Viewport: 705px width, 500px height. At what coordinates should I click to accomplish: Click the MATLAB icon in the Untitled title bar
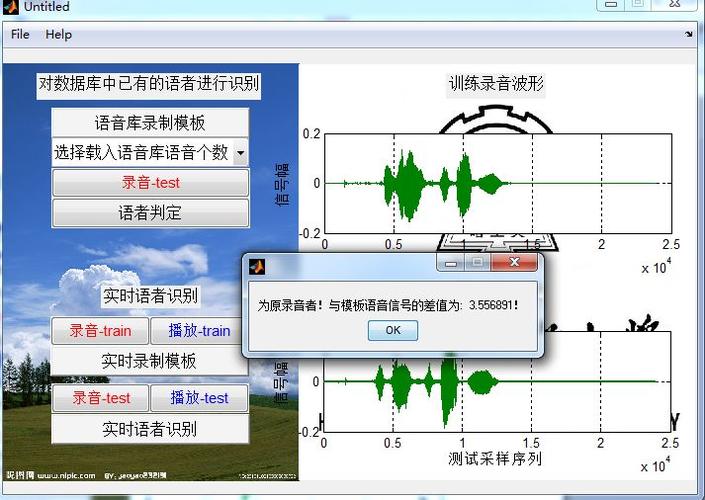coord(10,6)
